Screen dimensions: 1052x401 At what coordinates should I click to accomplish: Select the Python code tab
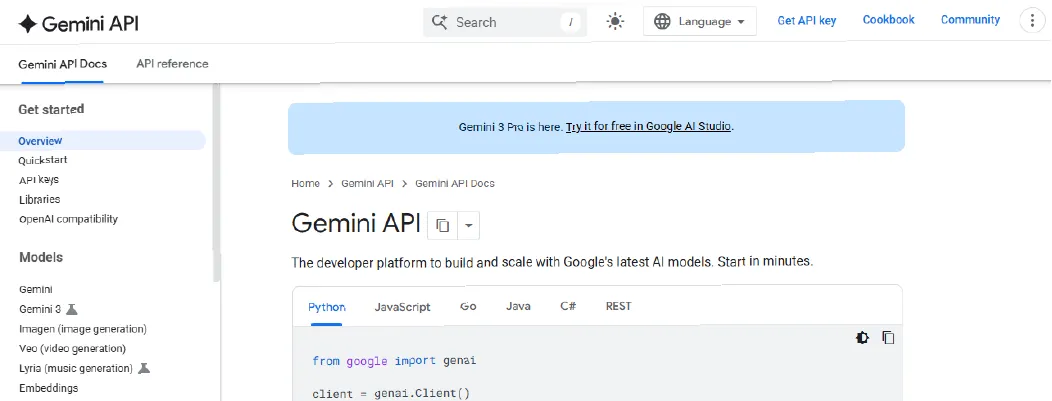point(327,306)
